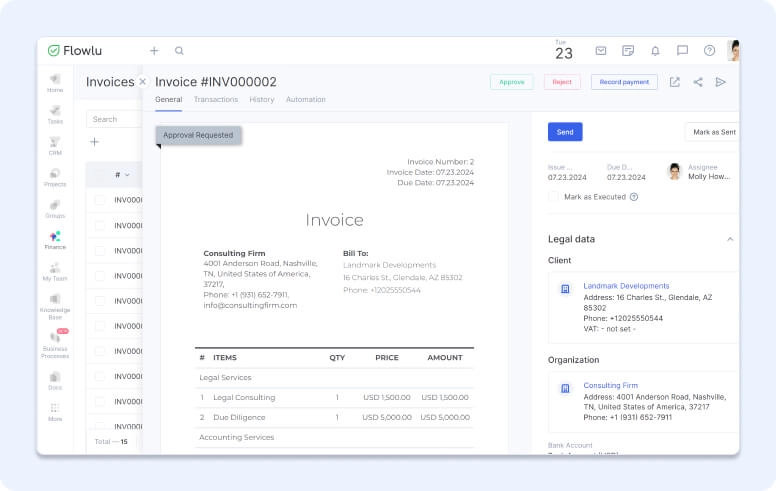Image resolution: width=776 pixels, height=491 pixels.
Task: Open the chat messages icon
Action: (682, 50)
